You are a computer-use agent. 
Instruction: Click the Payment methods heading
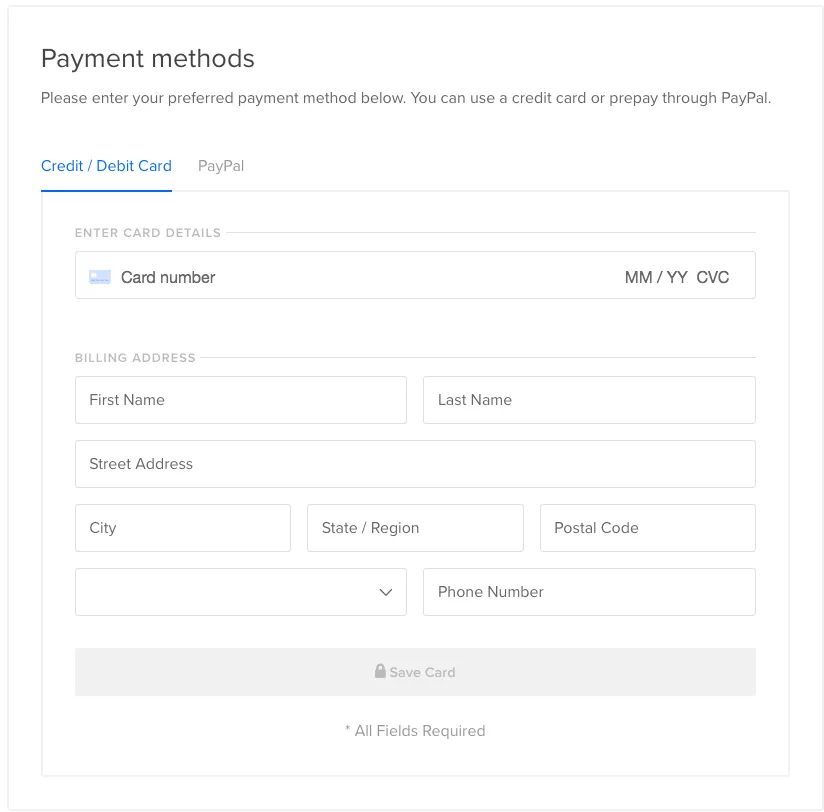click(x=148, y=58)
